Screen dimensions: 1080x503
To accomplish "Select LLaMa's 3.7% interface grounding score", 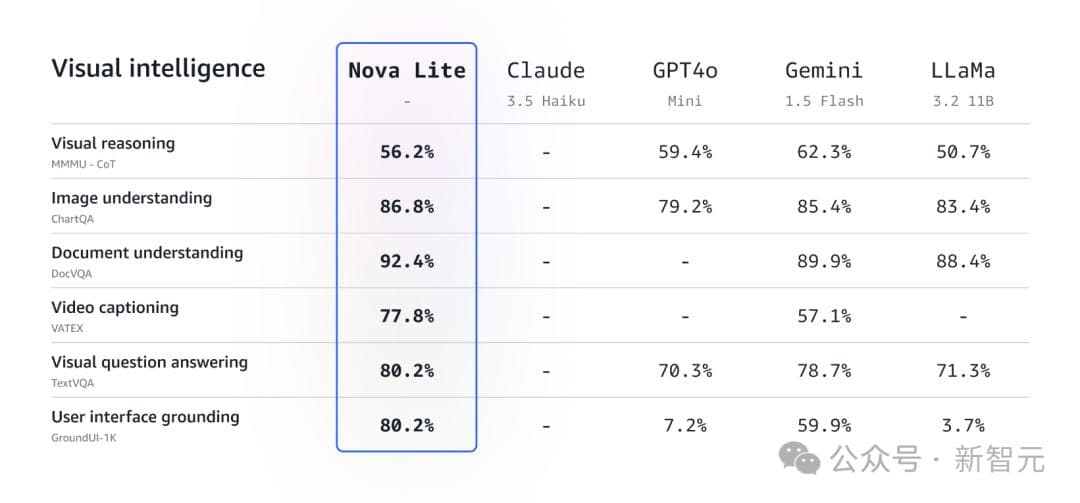I will coord(963,425).
